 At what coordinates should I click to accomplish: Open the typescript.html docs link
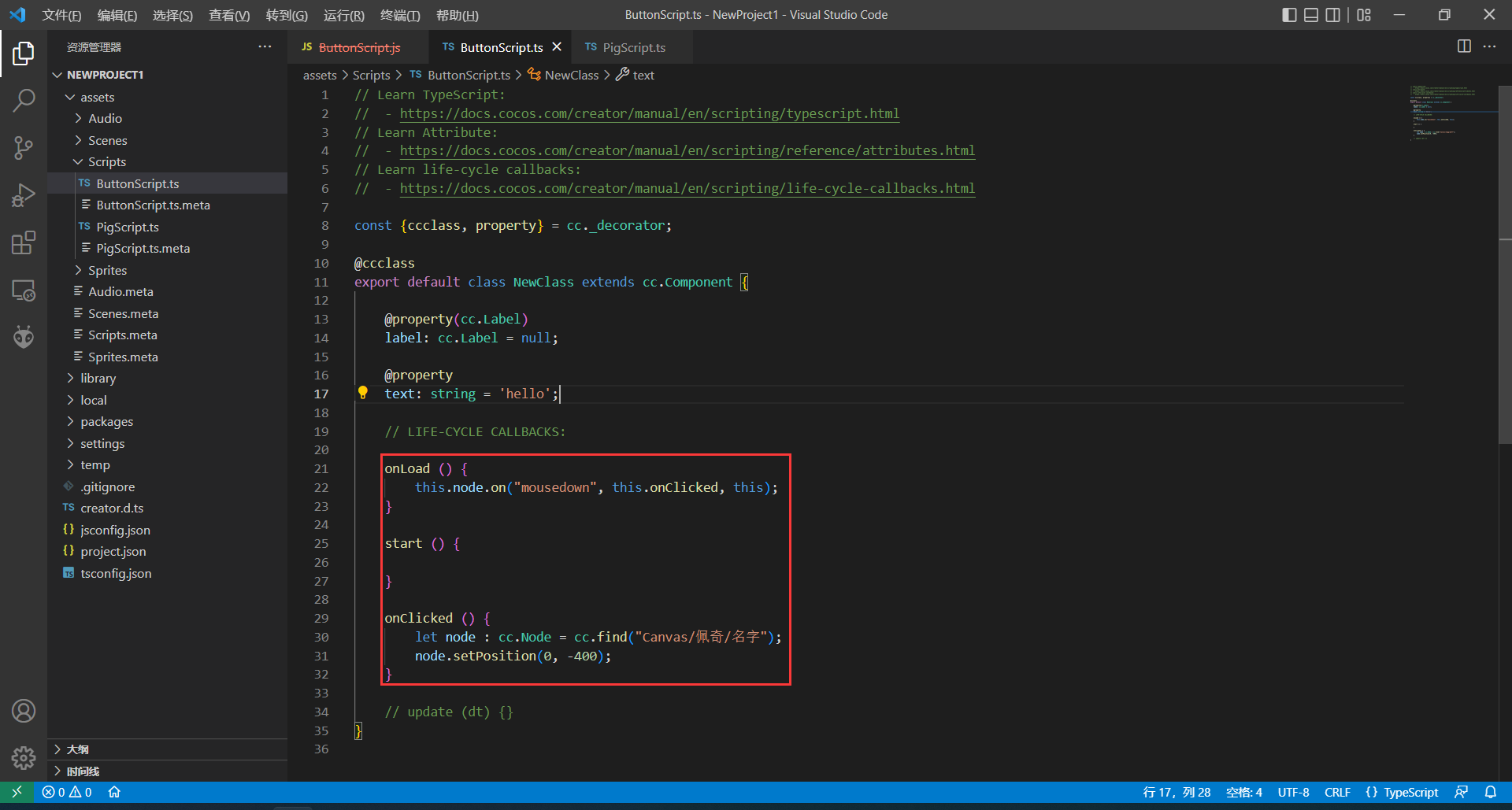point(649,113)
